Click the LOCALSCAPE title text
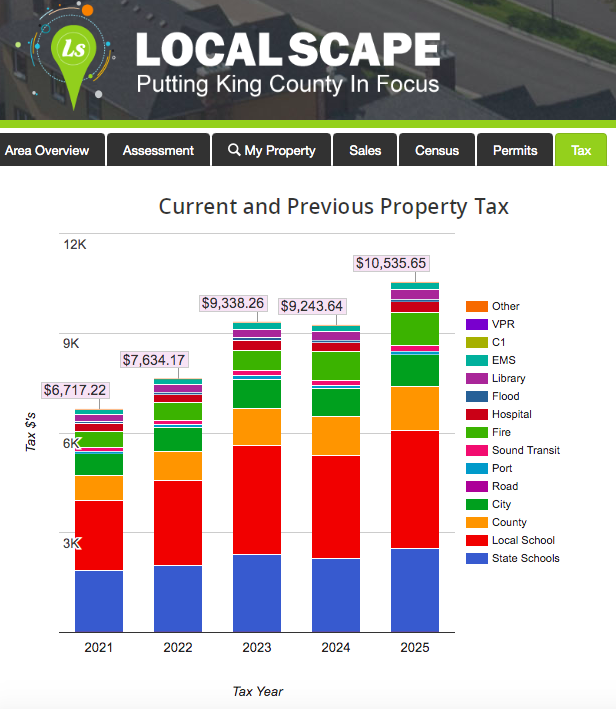 click(287, 49)
